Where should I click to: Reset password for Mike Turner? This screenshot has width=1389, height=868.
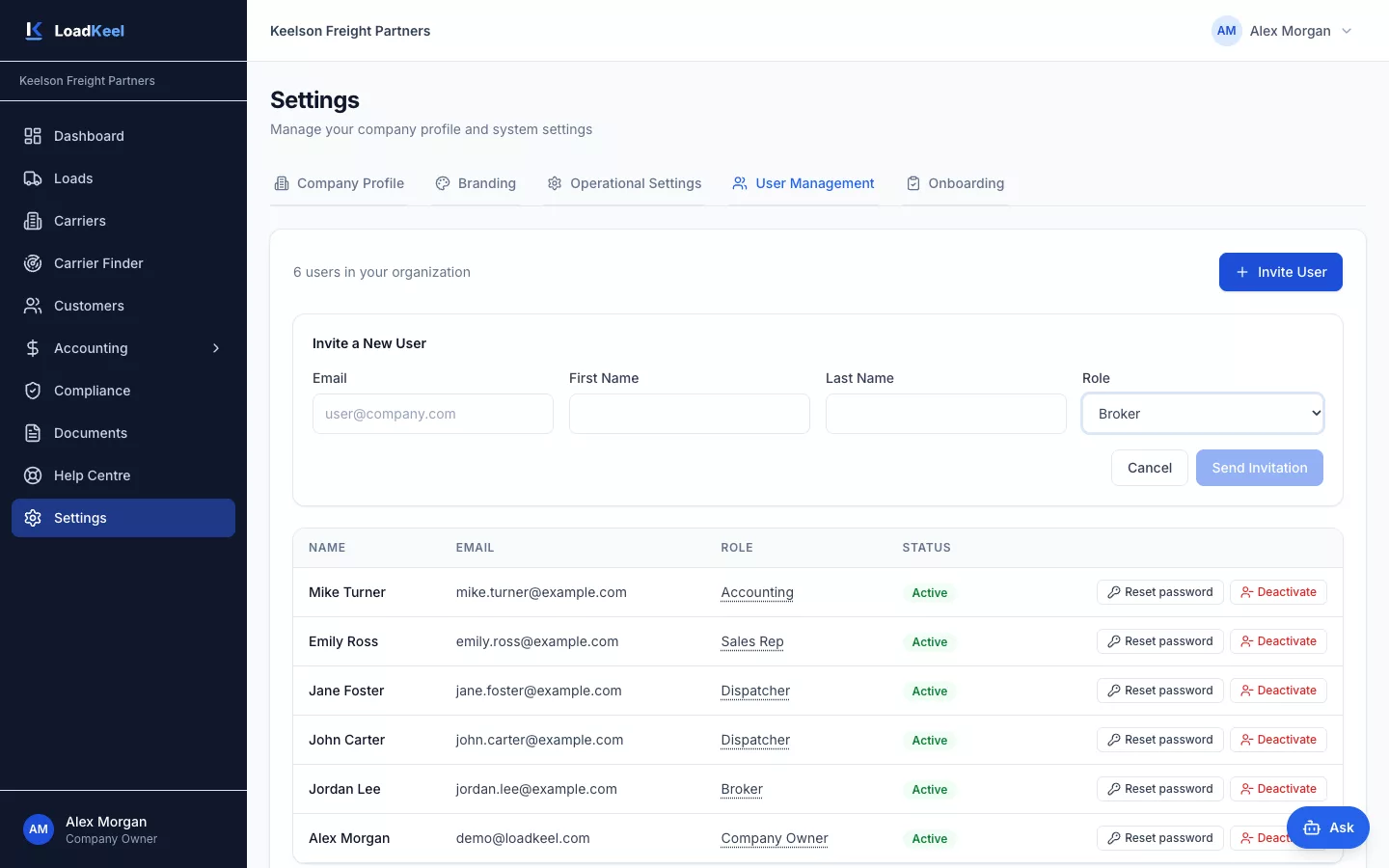pos(1160,592)
